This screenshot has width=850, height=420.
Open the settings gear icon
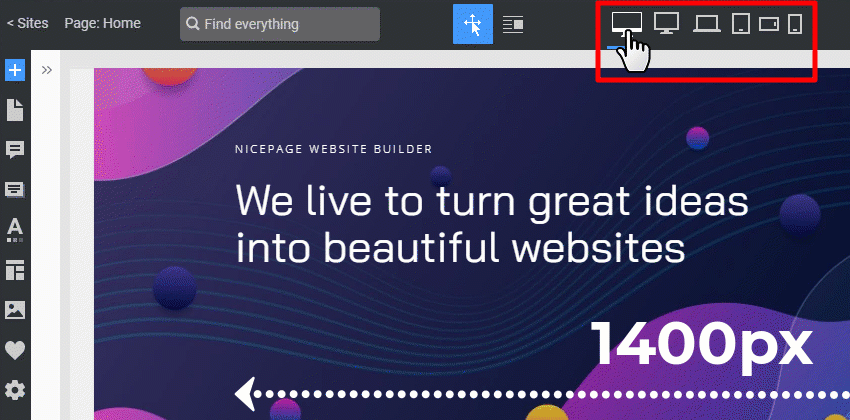click(x=15, y=390)
